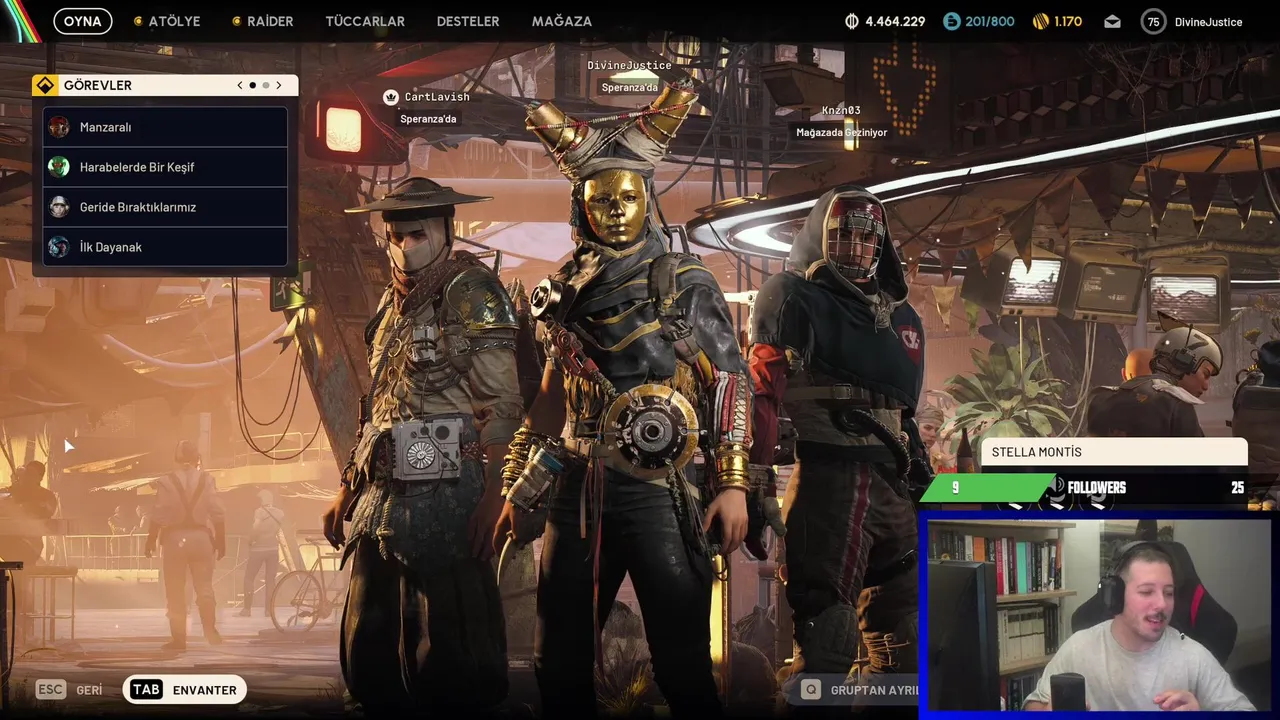Select the second GÖREVLER page dot
1280x720 pixels.
[265, 85]
